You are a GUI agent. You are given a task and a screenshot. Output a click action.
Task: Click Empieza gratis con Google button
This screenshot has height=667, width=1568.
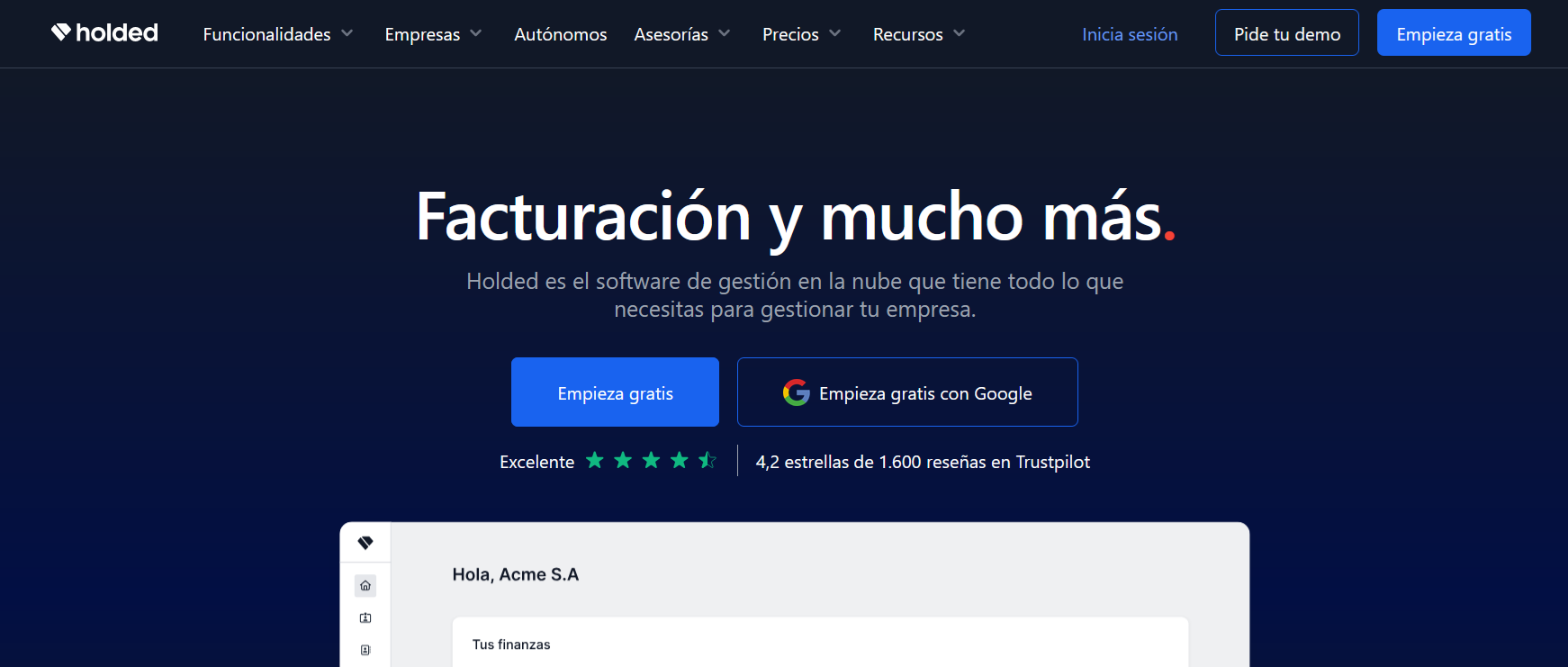coord(907,392)
